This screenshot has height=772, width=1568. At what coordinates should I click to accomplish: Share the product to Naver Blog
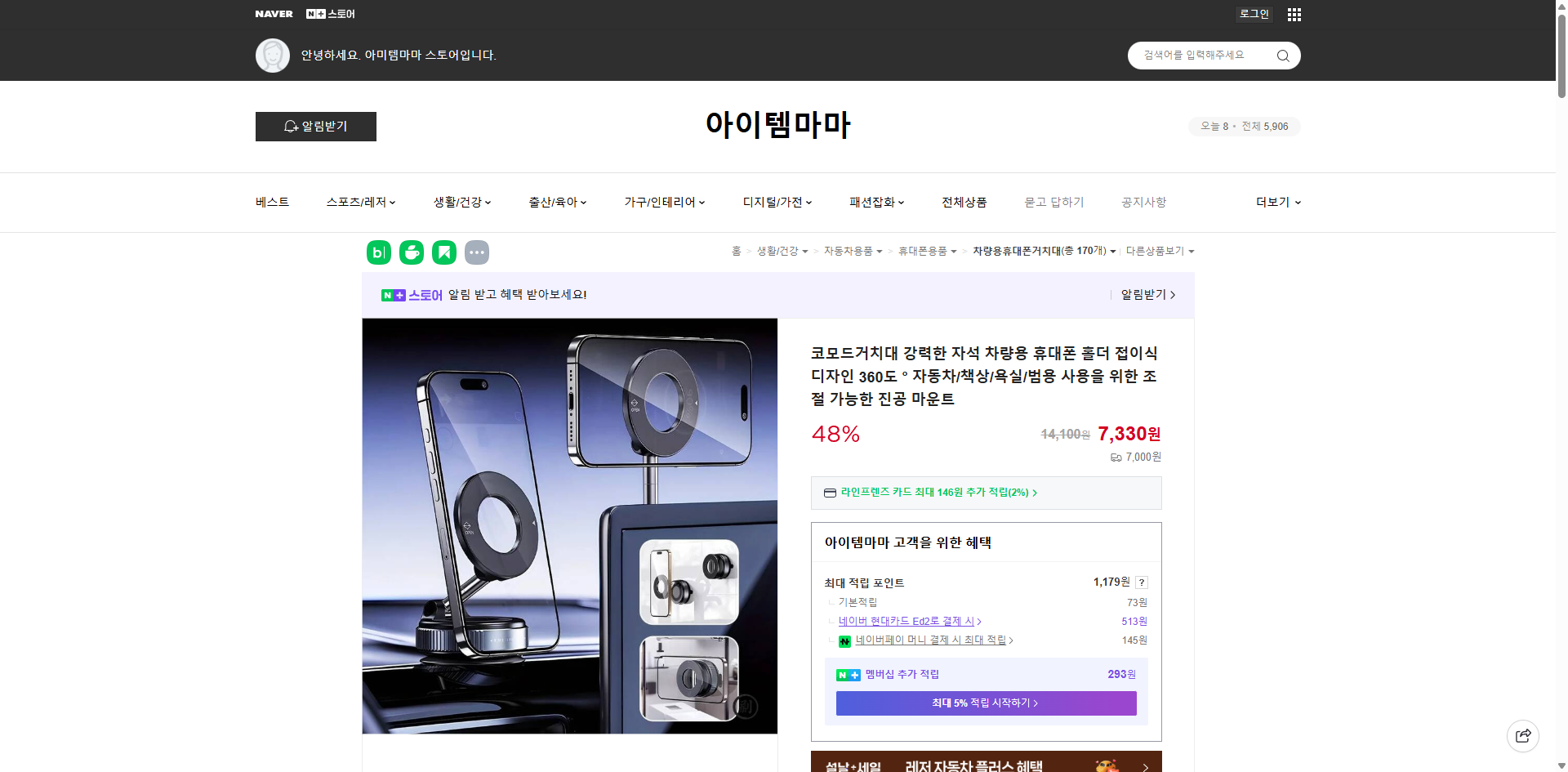[378, 252]
